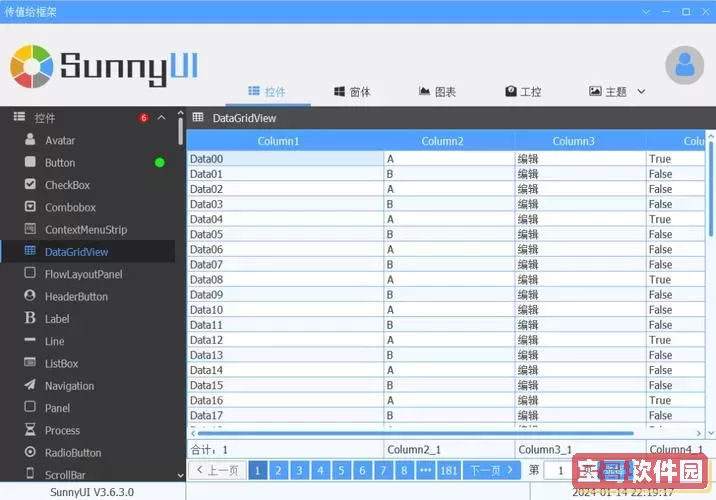This screenshot has width=716, height=500.
Task: Jump to last page 181
Action: [x=448, y=470]
